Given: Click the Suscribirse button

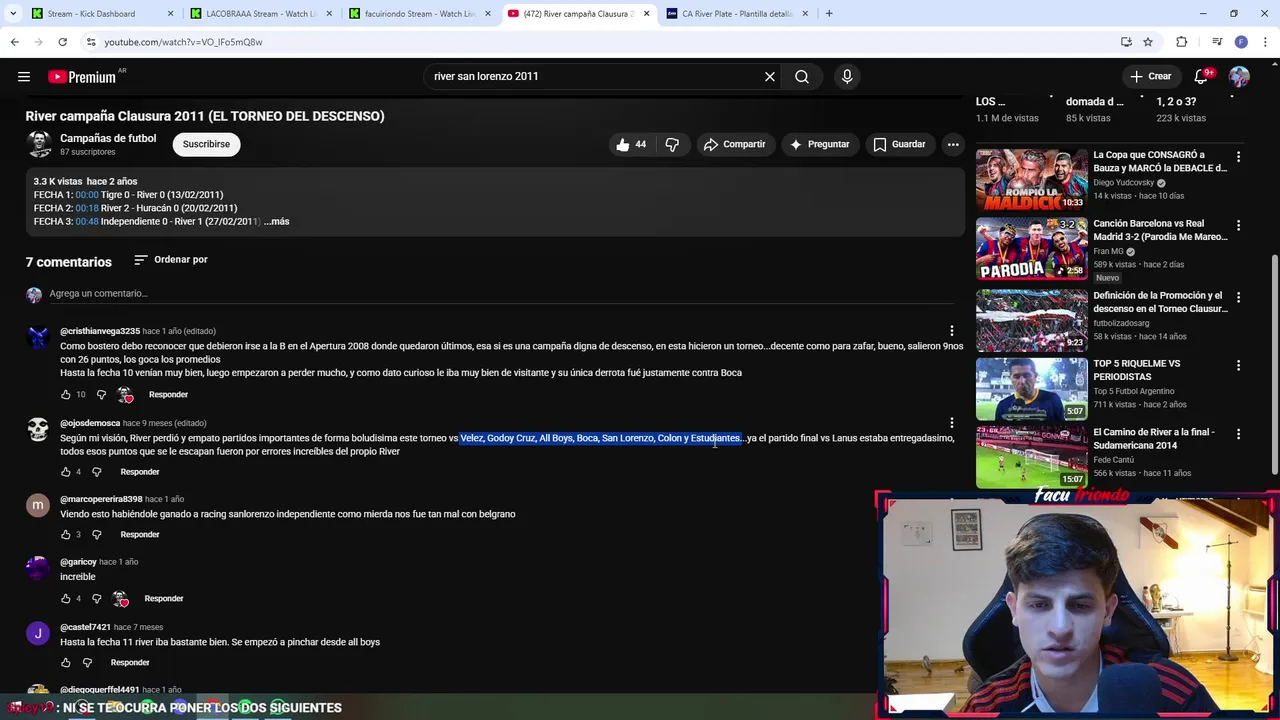Looking at the screenshot, I should click(x=206, y=144).
